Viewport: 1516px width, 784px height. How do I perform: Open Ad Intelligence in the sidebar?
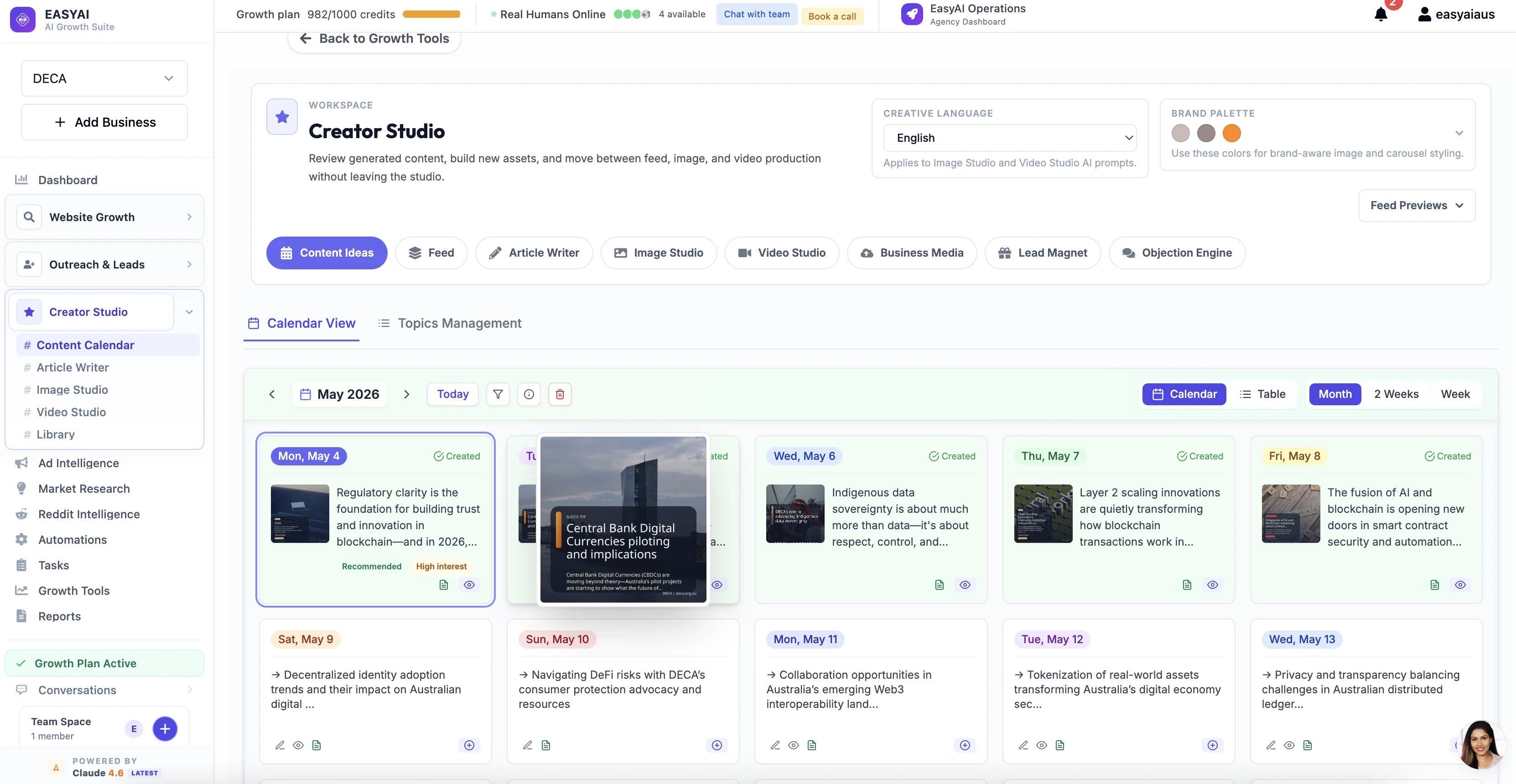click(78, 463)
